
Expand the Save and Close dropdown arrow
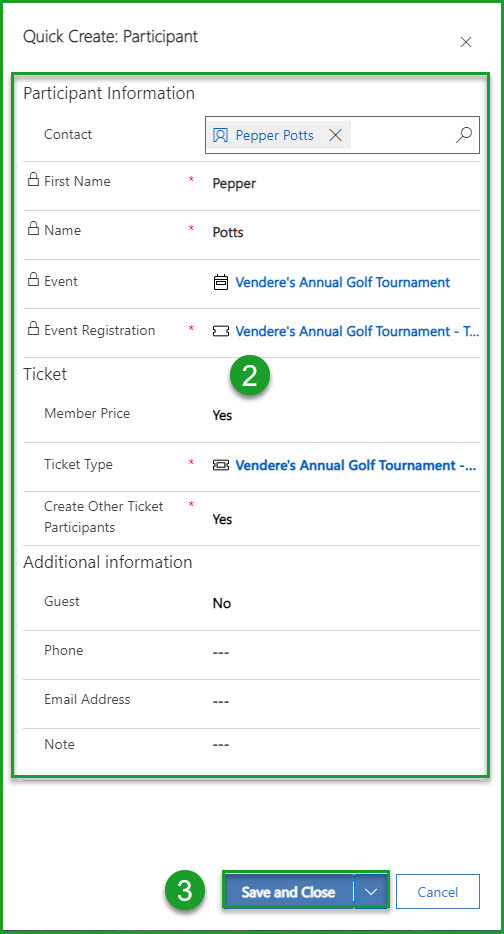coord(371,892)
